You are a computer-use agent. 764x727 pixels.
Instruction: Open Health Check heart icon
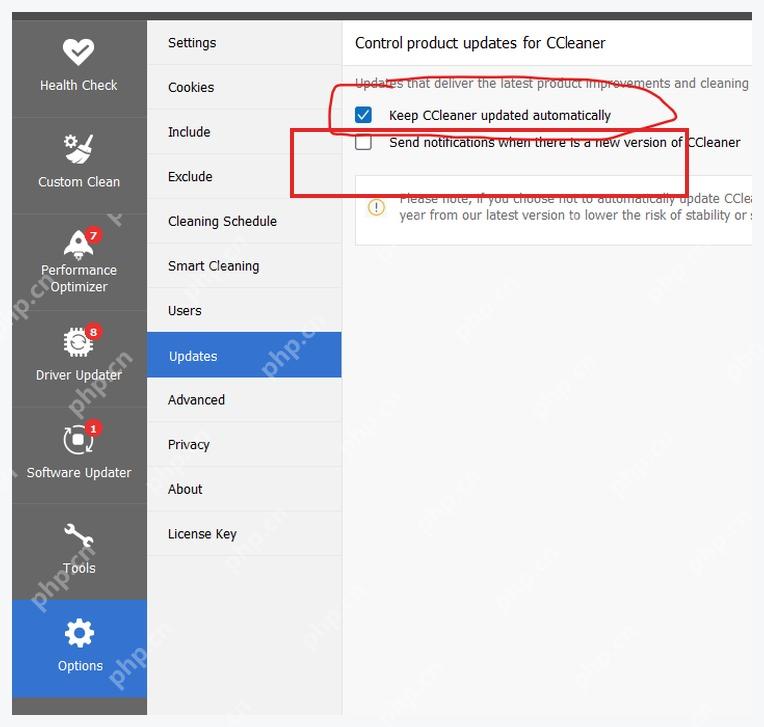[78, 52]
